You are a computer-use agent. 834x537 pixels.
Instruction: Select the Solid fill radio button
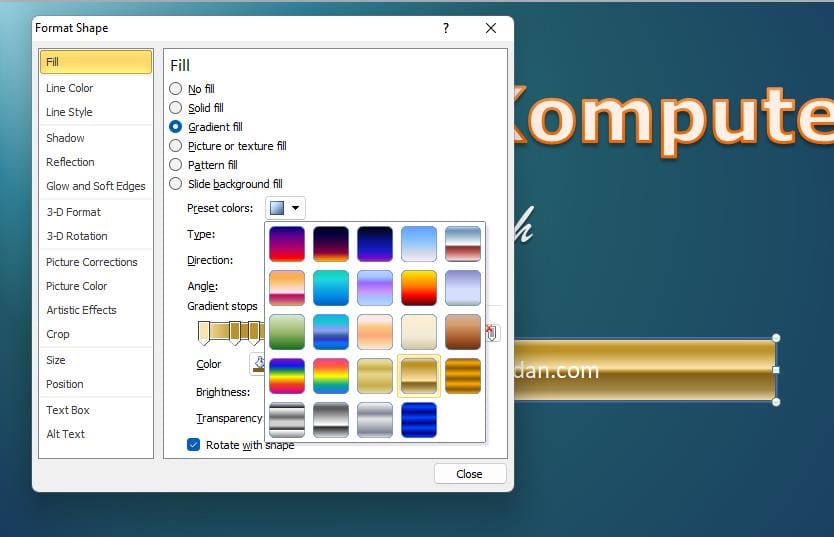coord(176,108)
